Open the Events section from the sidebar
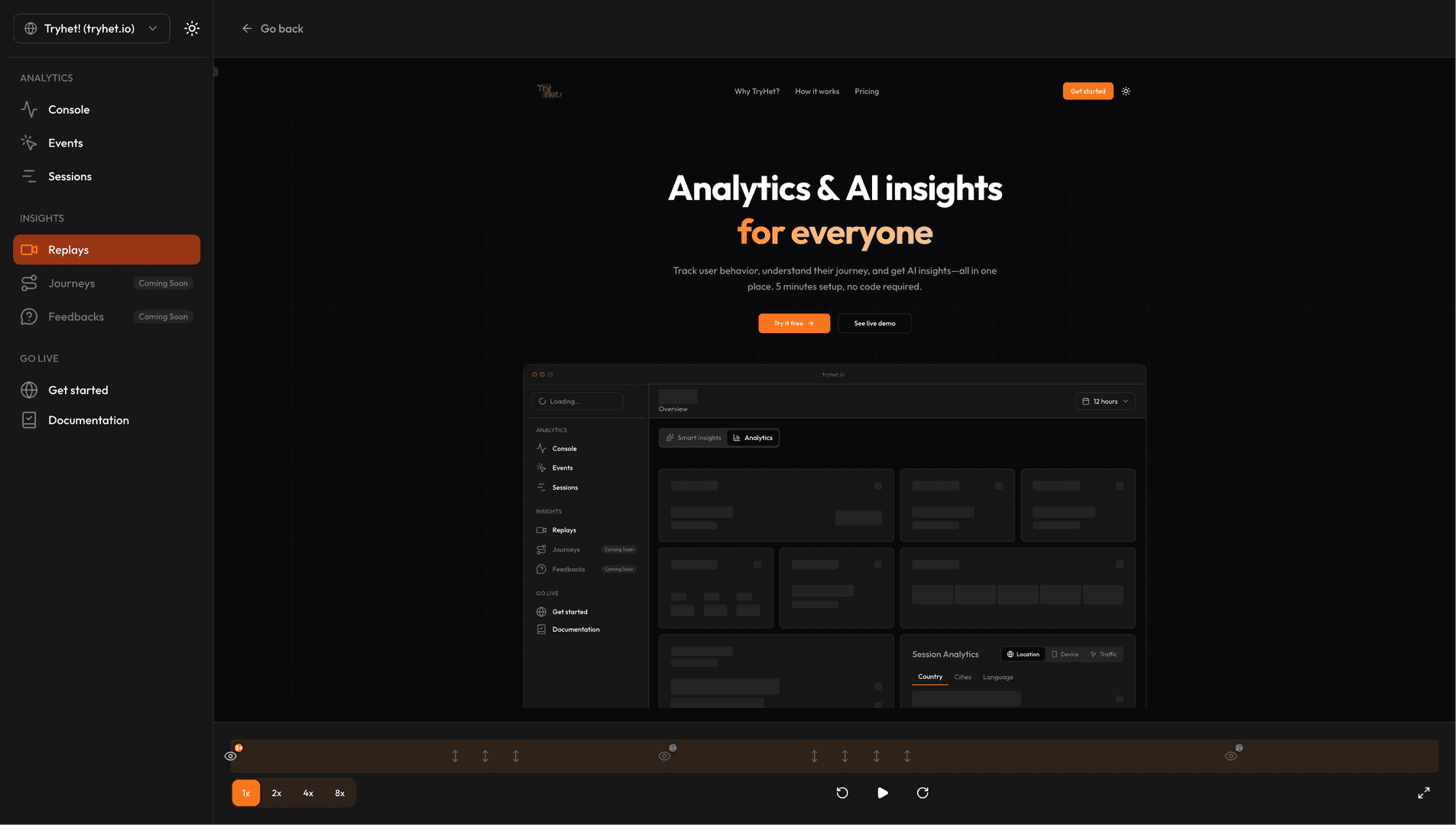The width and height of the screenshot is (1456, 825). (x=65, y=143)
